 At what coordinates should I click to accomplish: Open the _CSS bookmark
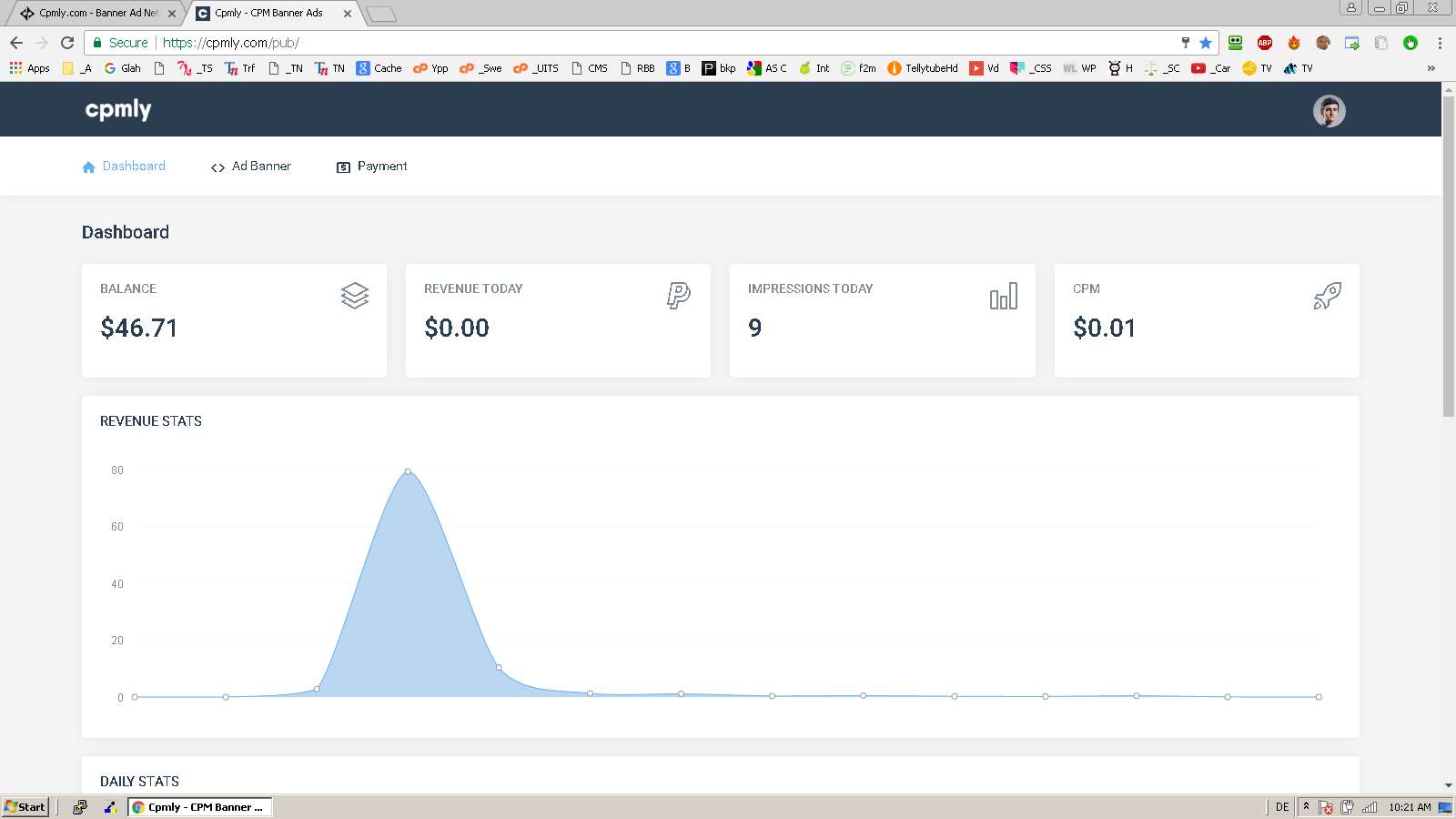point(1030,68)
